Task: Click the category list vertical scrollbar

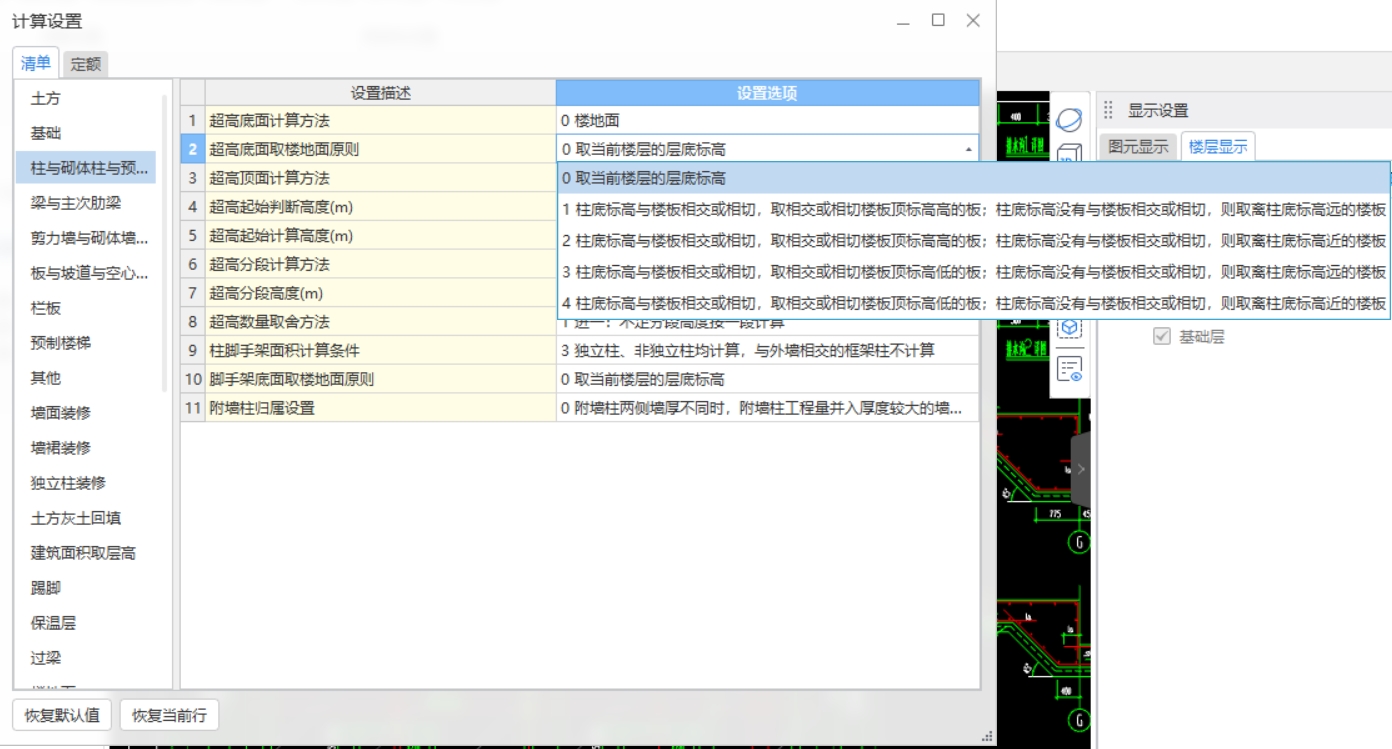Action: [165, 242]
